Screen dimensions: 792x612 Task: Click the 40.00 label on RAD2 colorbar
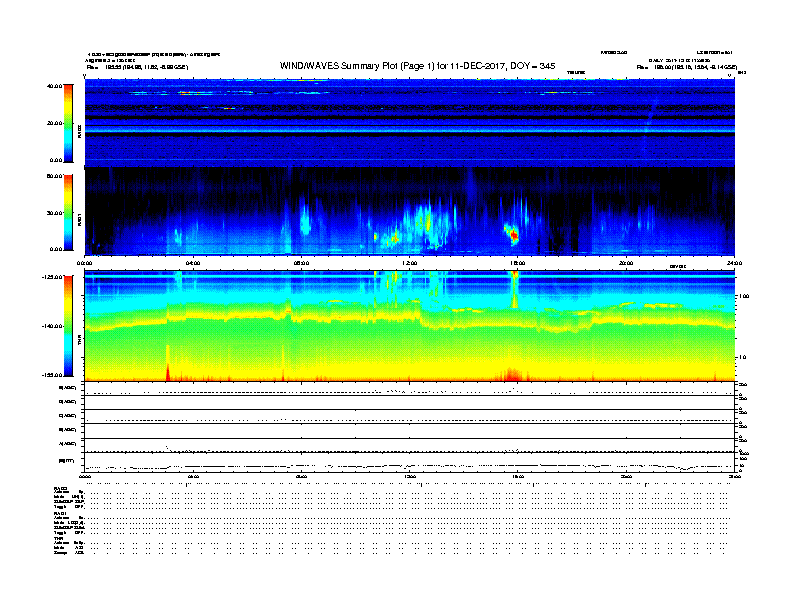[x=55, y=86]
